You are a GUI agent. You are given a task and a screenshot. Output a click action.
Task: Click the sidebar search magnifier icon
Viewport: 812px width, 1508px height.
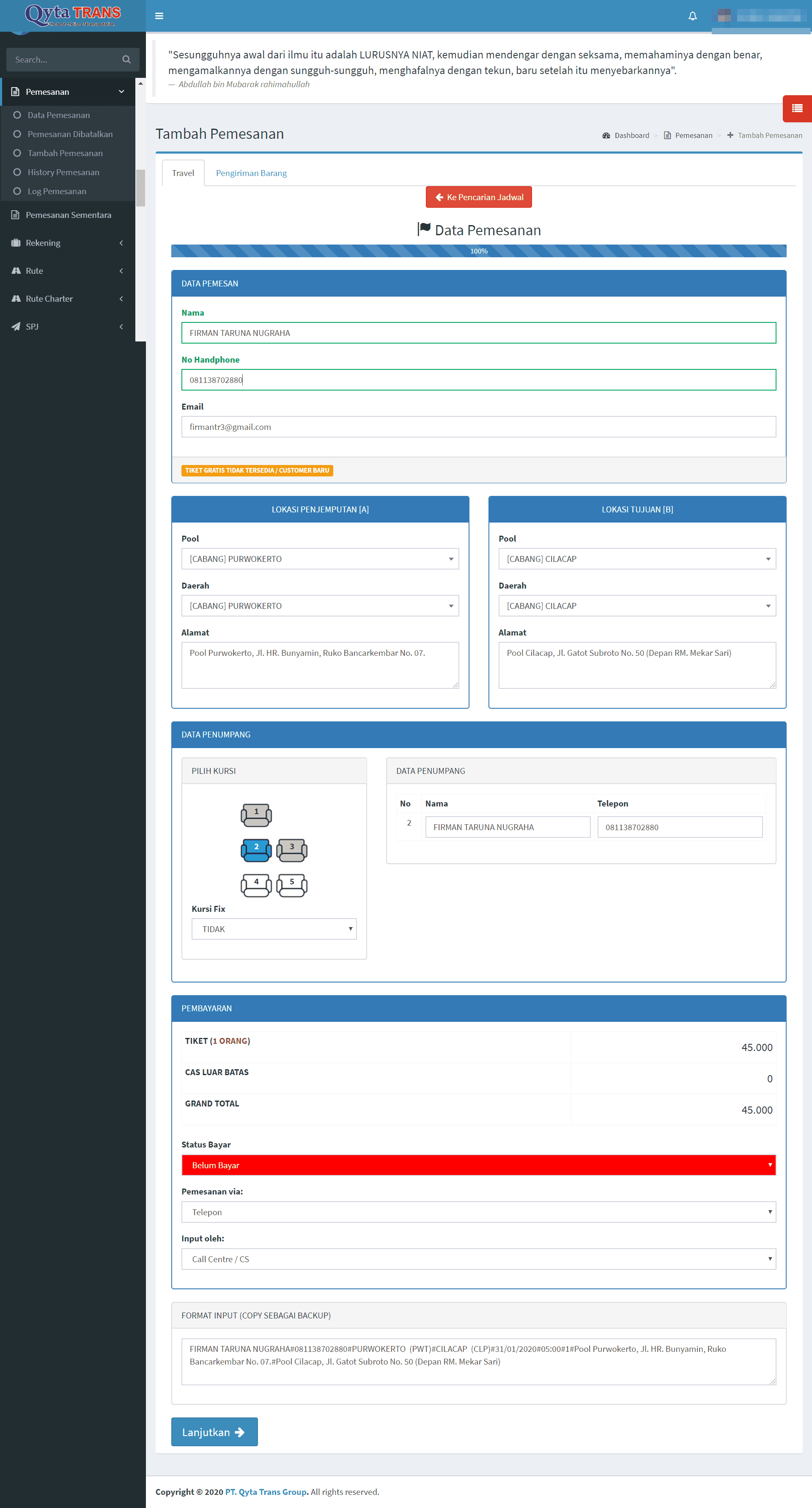126,60
